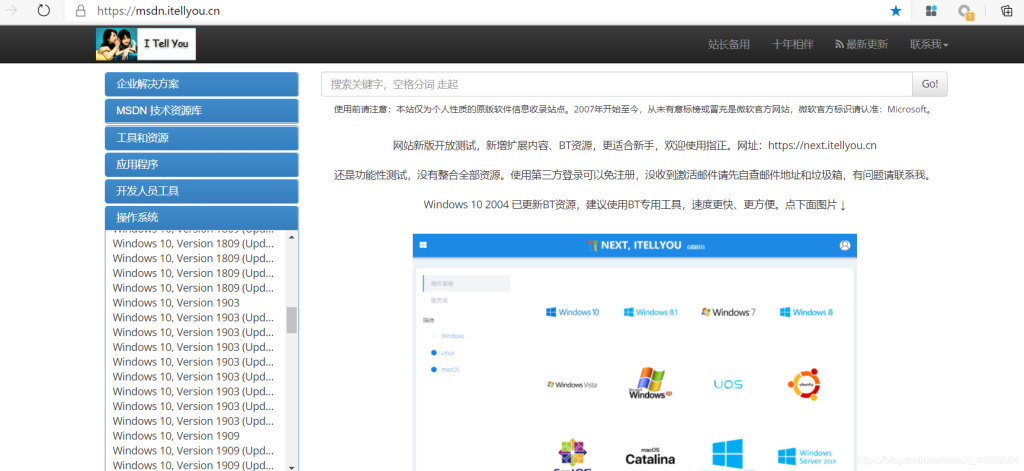The height and width of the screenshot is (471, 1024).
Task: Expand the MSDN 技术资源库 category
Action: 202,111
